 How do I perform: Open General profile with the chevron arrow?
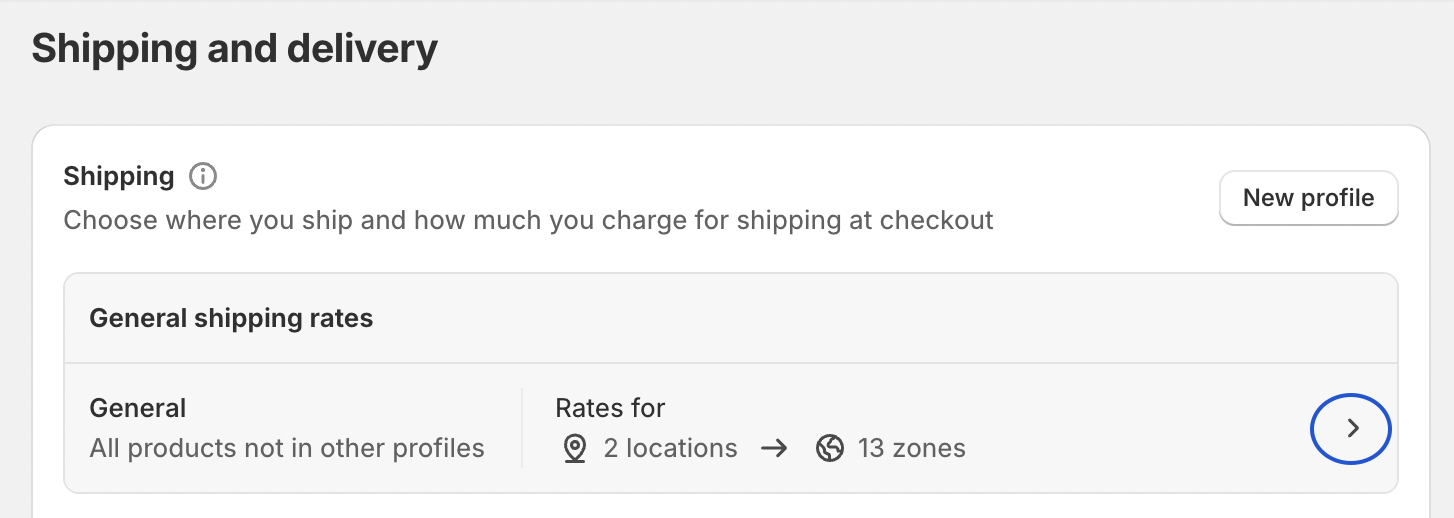pos(1351,428)
